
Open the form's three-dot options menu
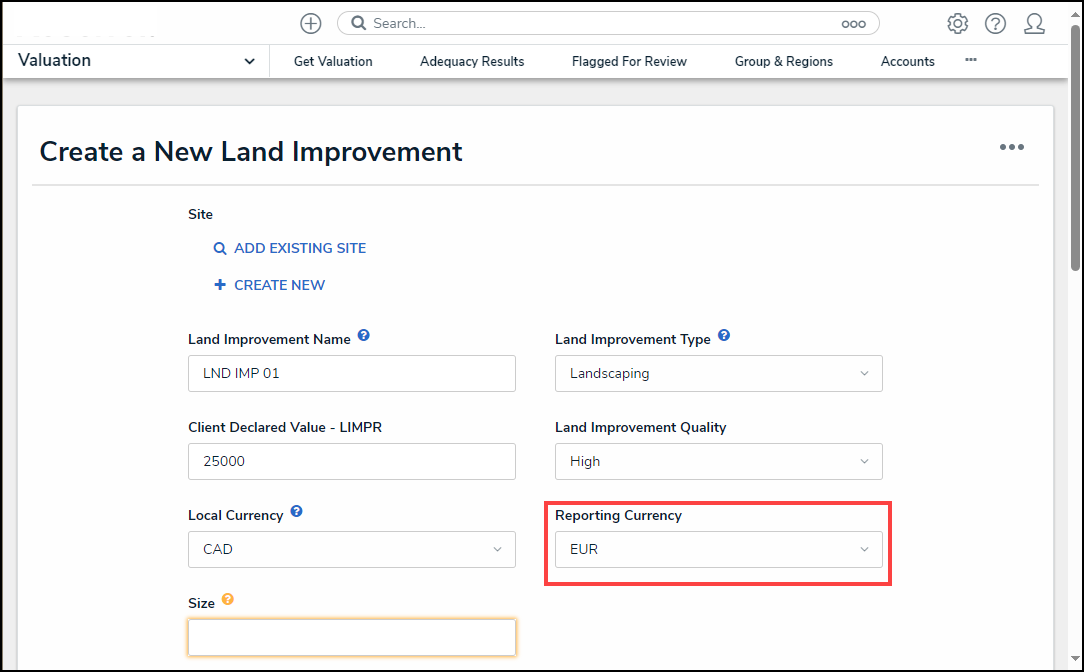click(x=1011, y=147)
